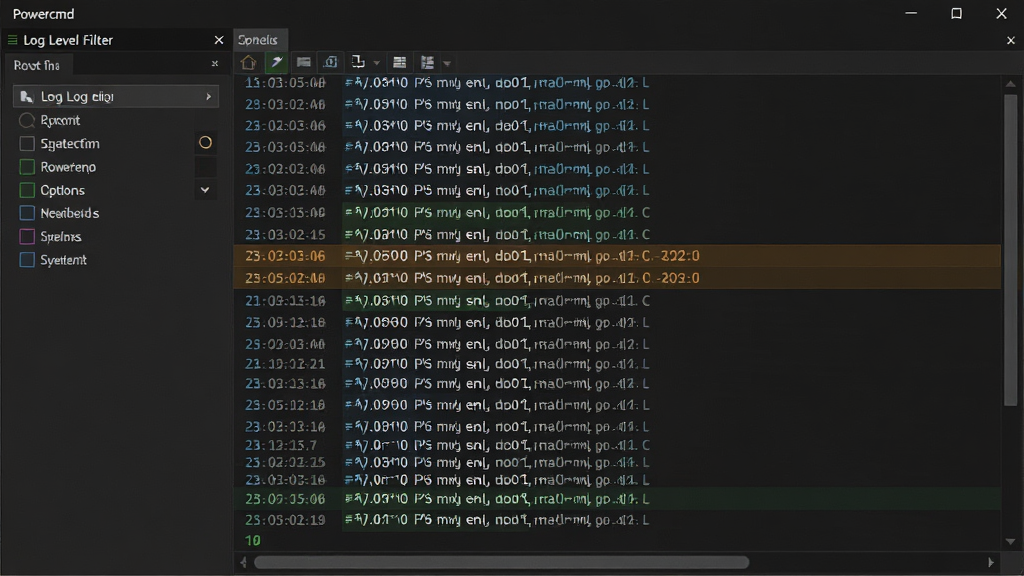Close the Log Level Filter panel
This screenshot has width=1024, height=576.
(219, 40)
